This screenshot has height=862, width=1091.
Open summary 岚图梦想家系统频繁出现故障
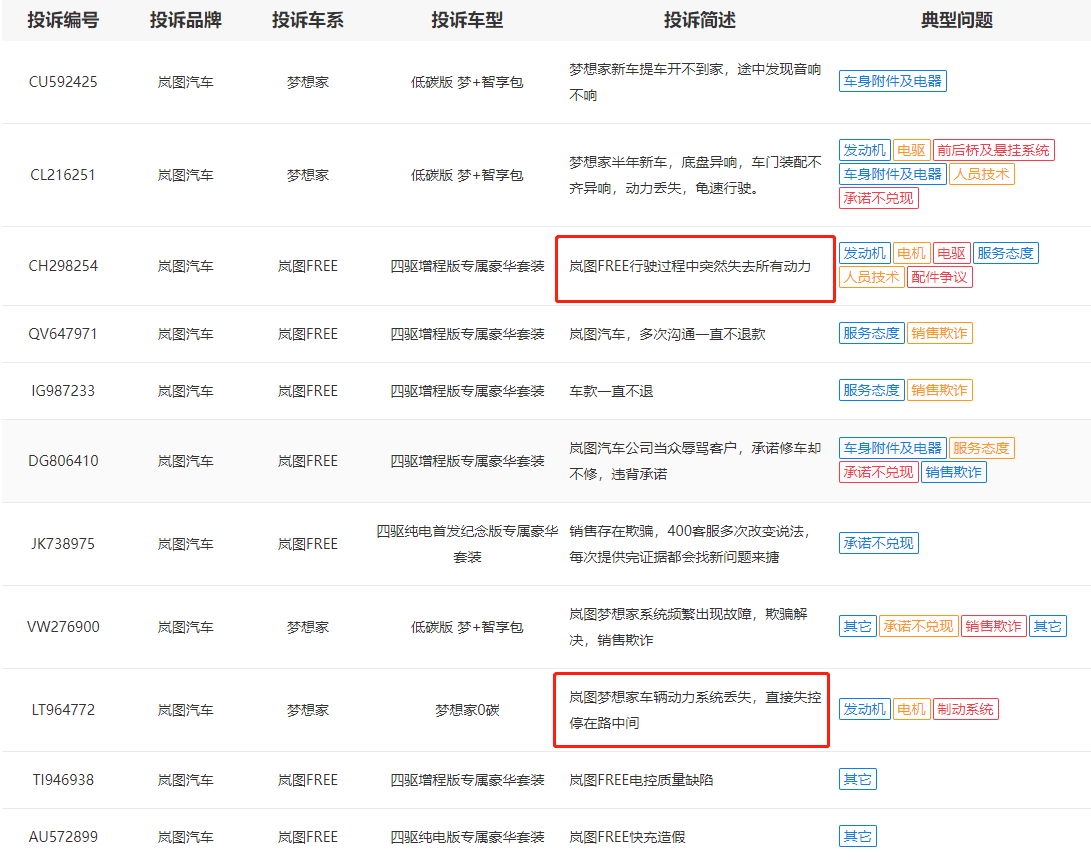pyautogui.click(x=688, y=627)
